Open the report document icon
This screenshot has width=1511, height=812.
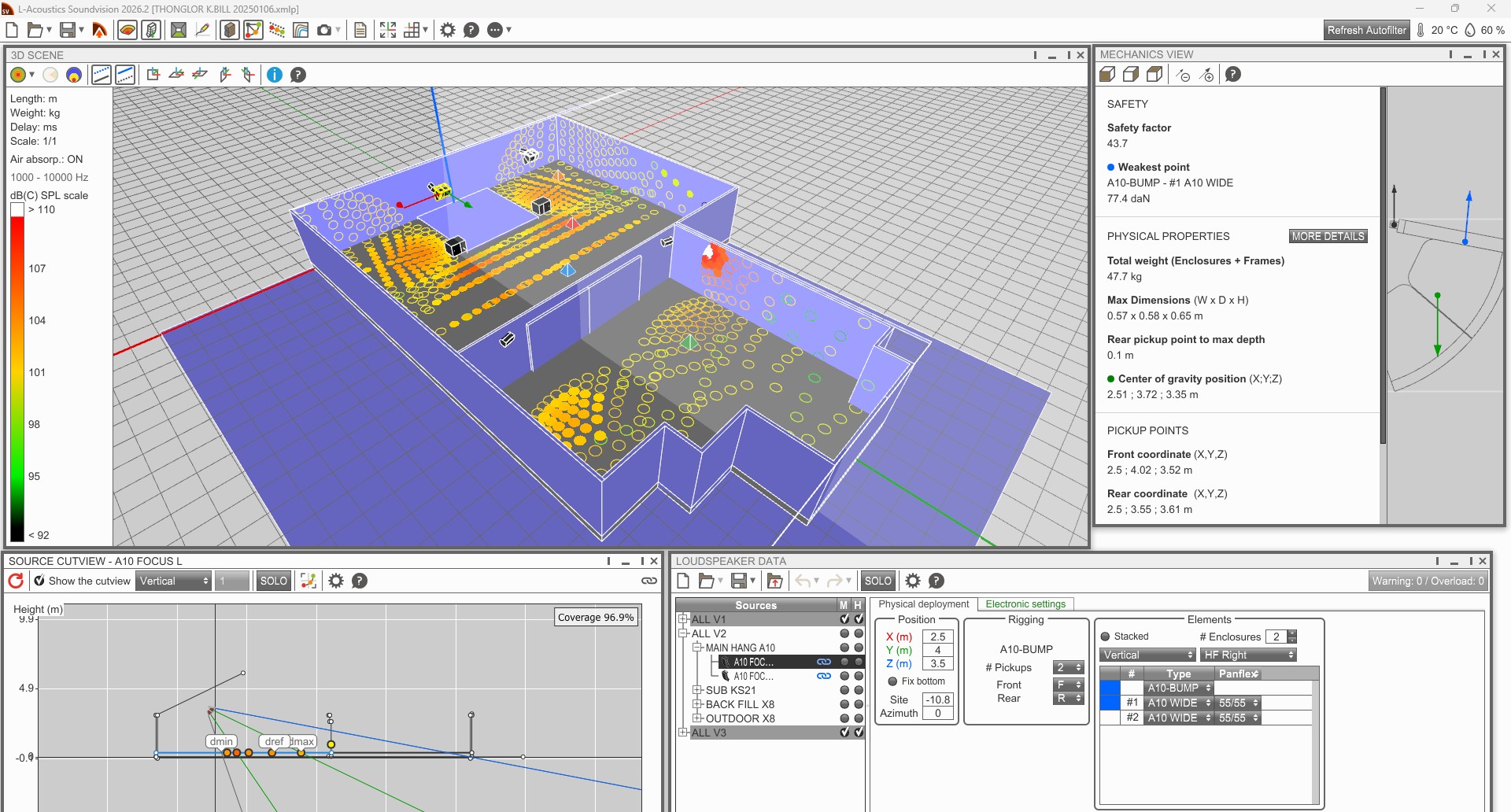coord(360,30)
